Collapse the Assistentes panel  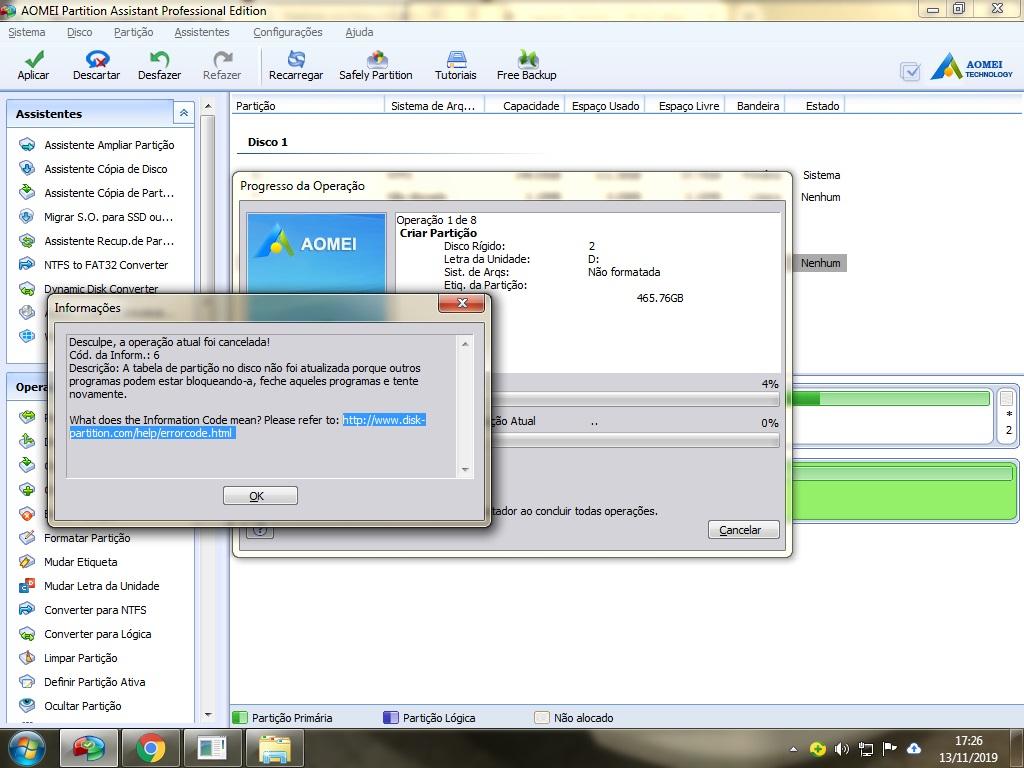coord(184,113)
